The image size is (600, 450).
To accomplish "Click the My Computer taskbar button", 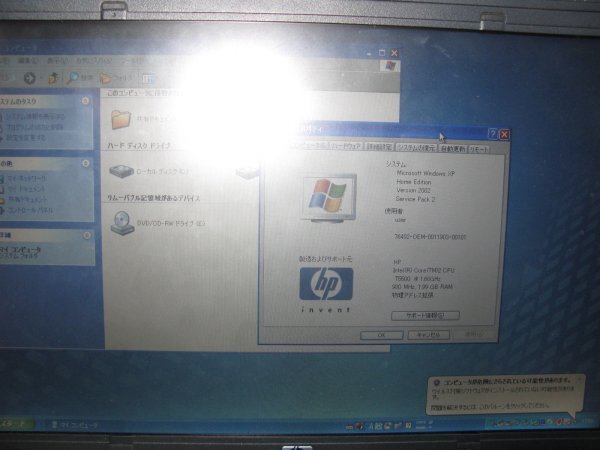I will pyautogui.click(x=75, y=425).
